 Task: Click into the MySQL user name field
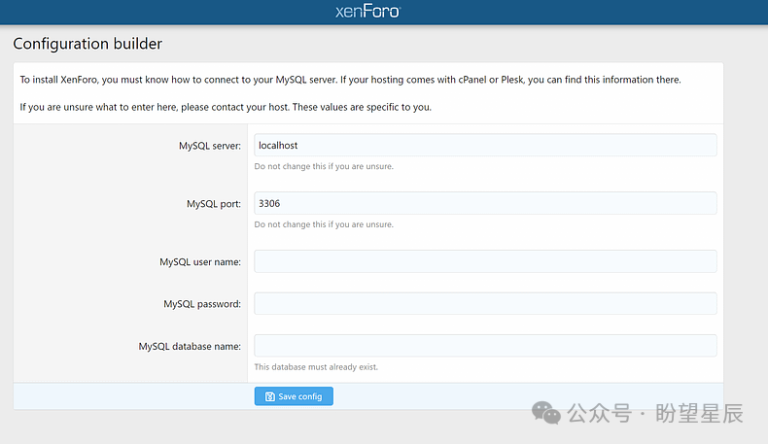[x=485, y=261]
